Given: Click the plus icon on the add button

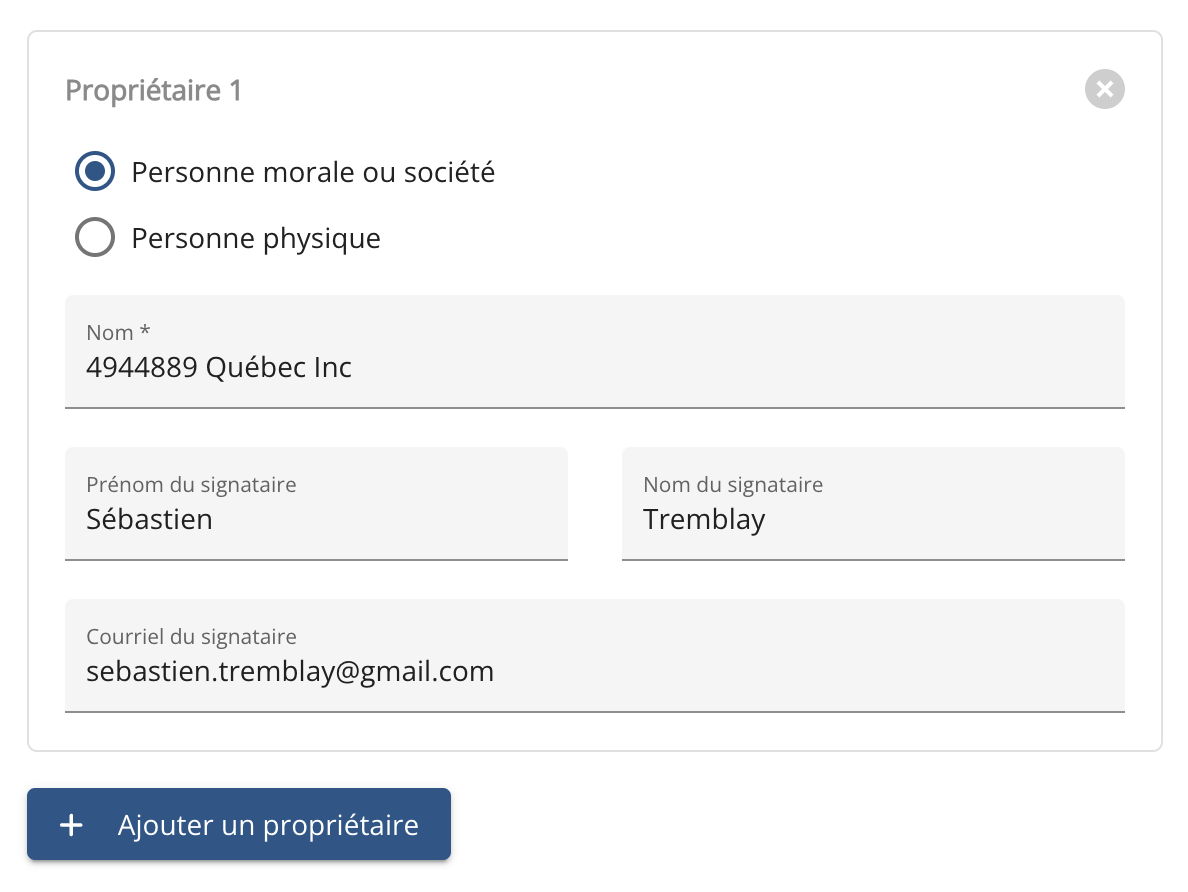Looking at the screenshot, I should [x=71, y=826].
